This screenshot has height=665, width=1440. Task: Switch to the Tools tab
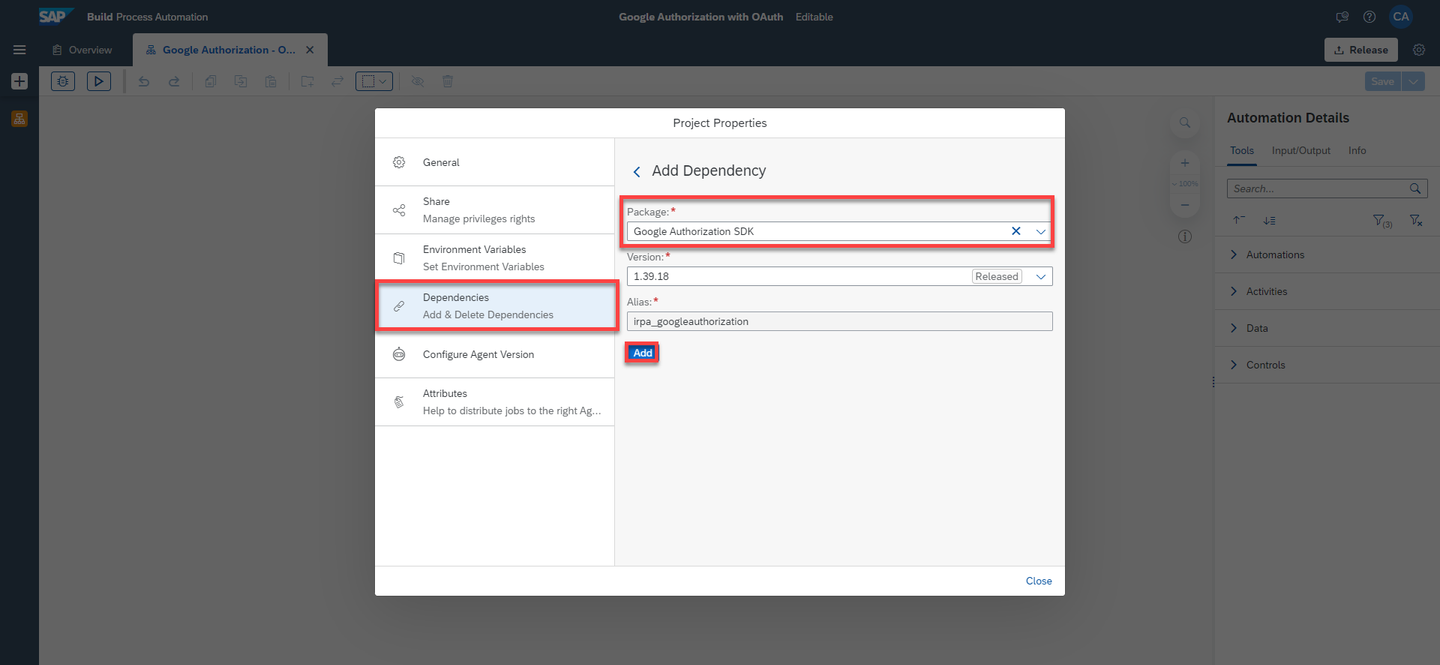pyautogui.click(x=1241, y=150)
